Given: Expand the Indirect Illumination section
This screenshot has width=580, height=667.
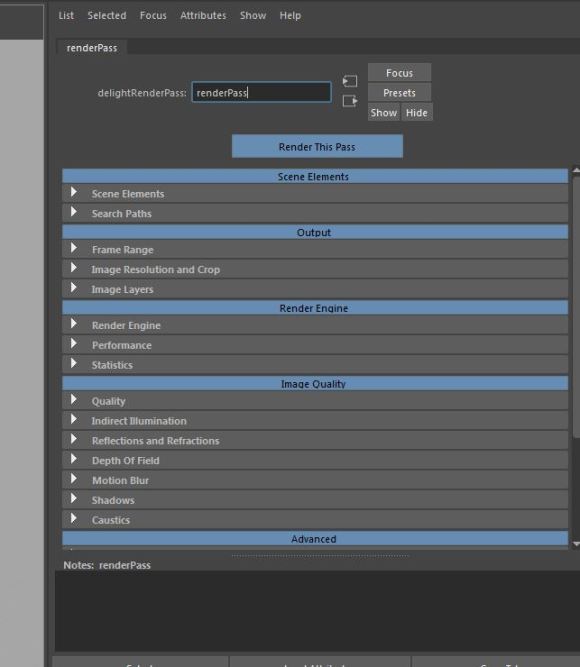Looking at the screenshot, I should [x=315, y=421].
